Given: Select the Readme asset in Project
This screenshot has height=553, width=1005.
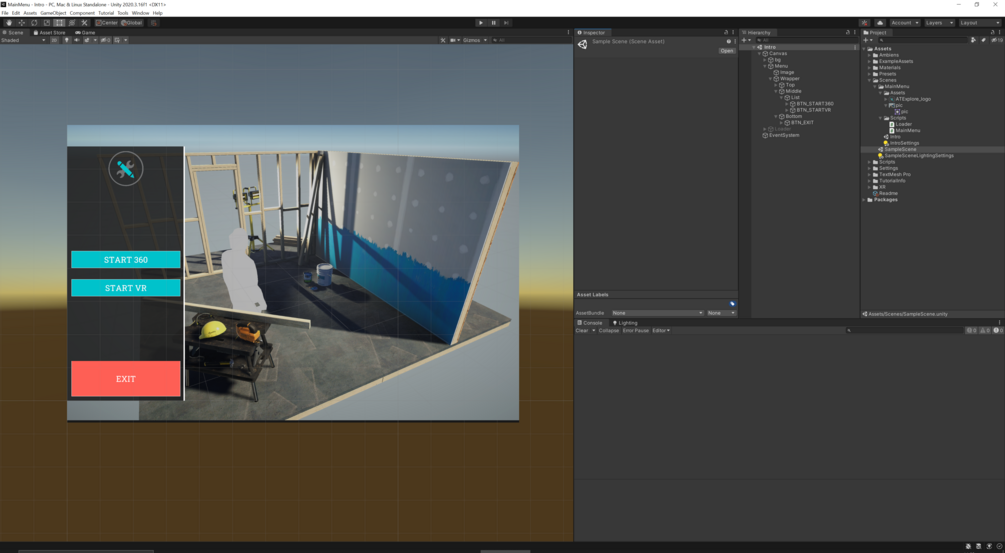Looking at the screenshot, I should click(x=888, y=194).
